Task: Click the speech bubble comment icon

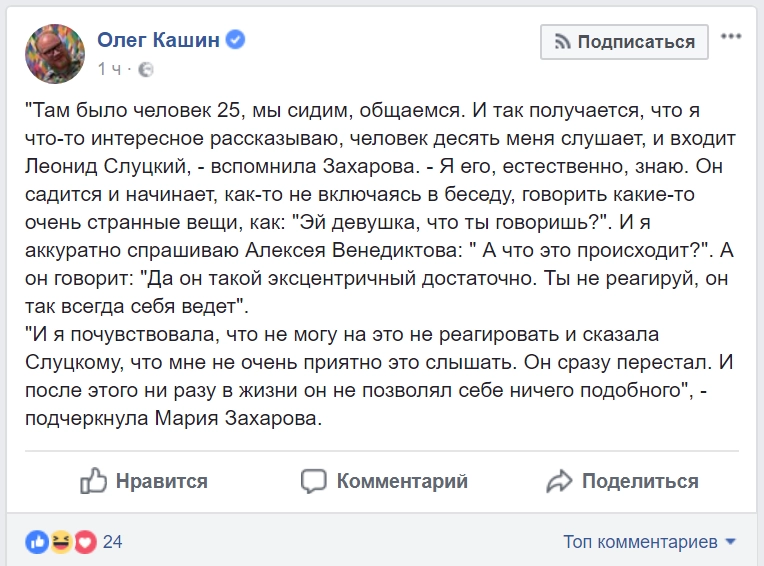Action: 314,481
